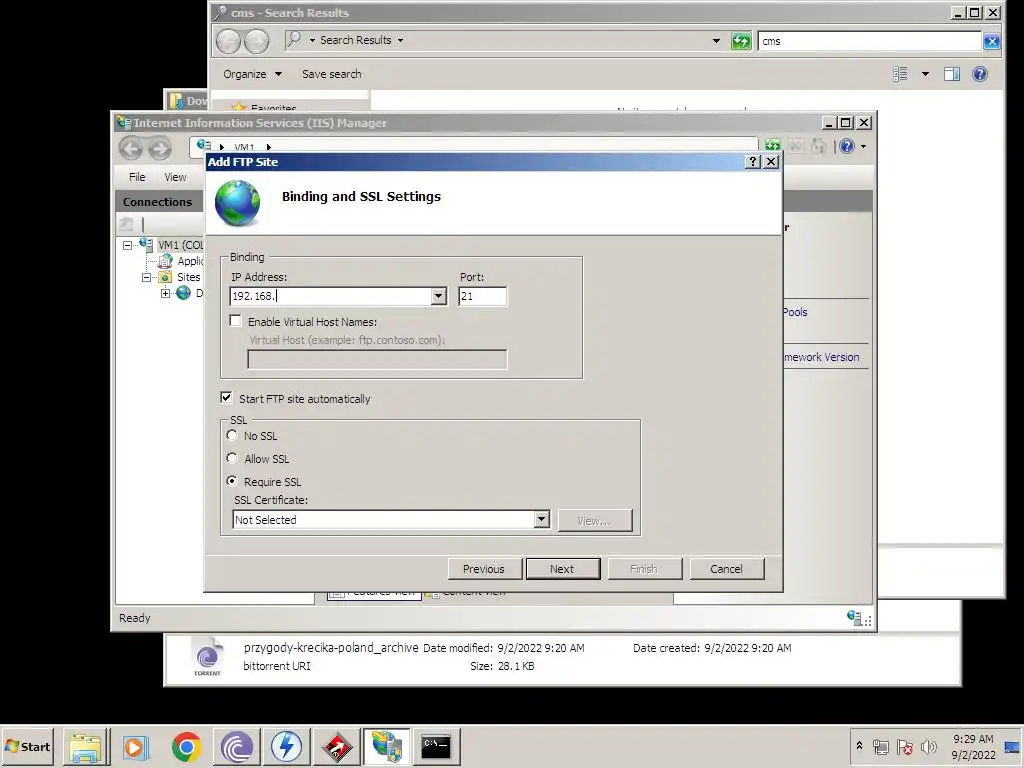Cancel the Add FTP Site wizard
The image size is (1024, 768).
tap(726, 569)
